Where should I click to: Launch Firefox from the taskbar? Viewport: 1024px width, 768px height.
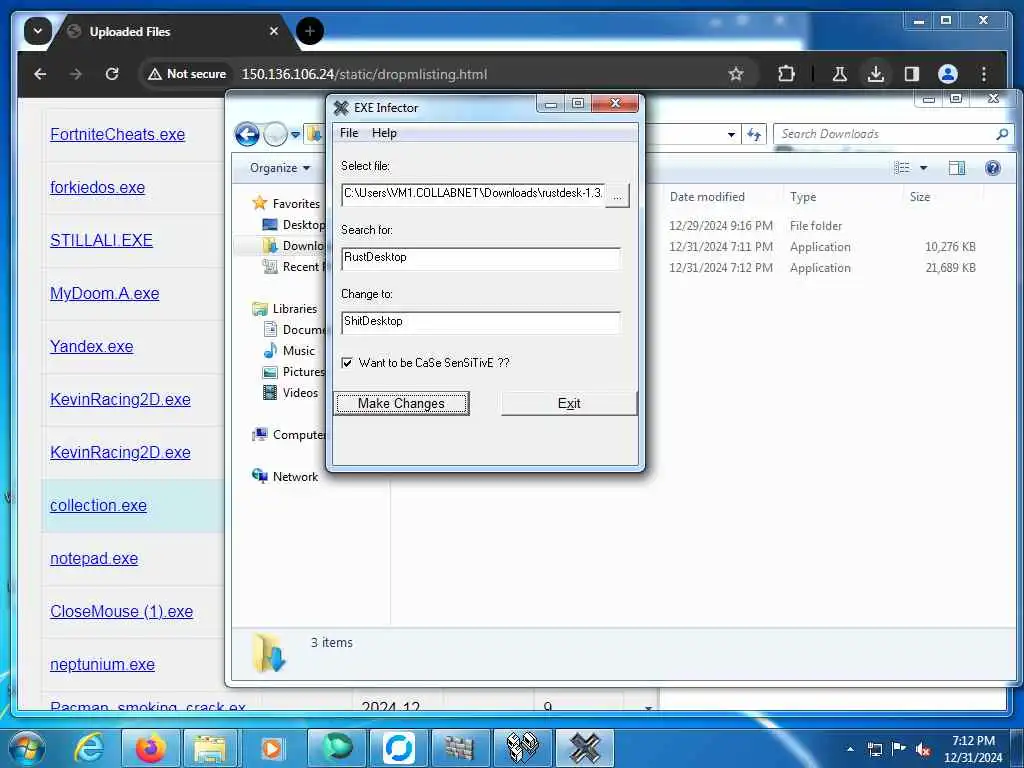151,748
